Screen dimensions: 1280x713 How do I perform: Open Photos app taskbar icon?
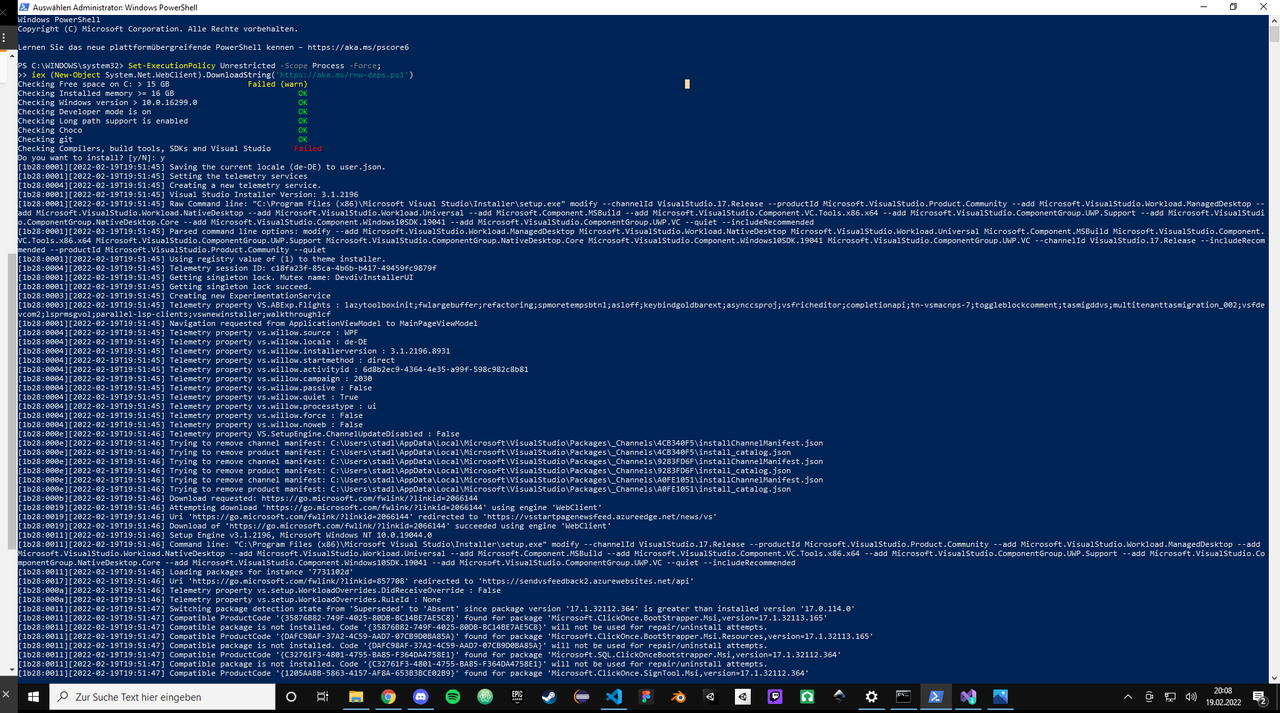click(1000, 696)
